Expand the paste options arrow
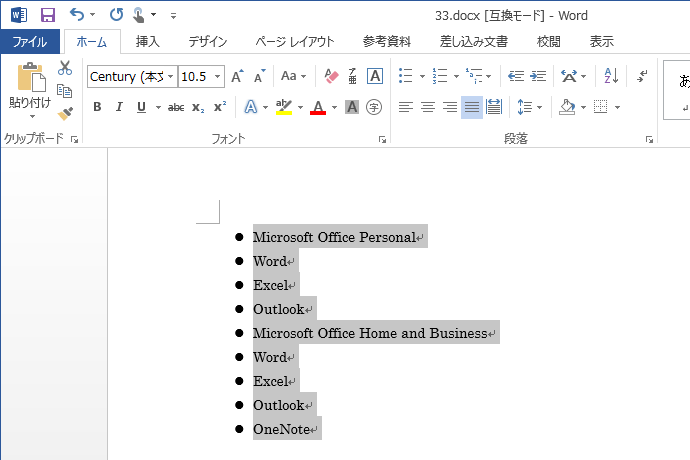This screenshot has width=690, height=460. 32,117
